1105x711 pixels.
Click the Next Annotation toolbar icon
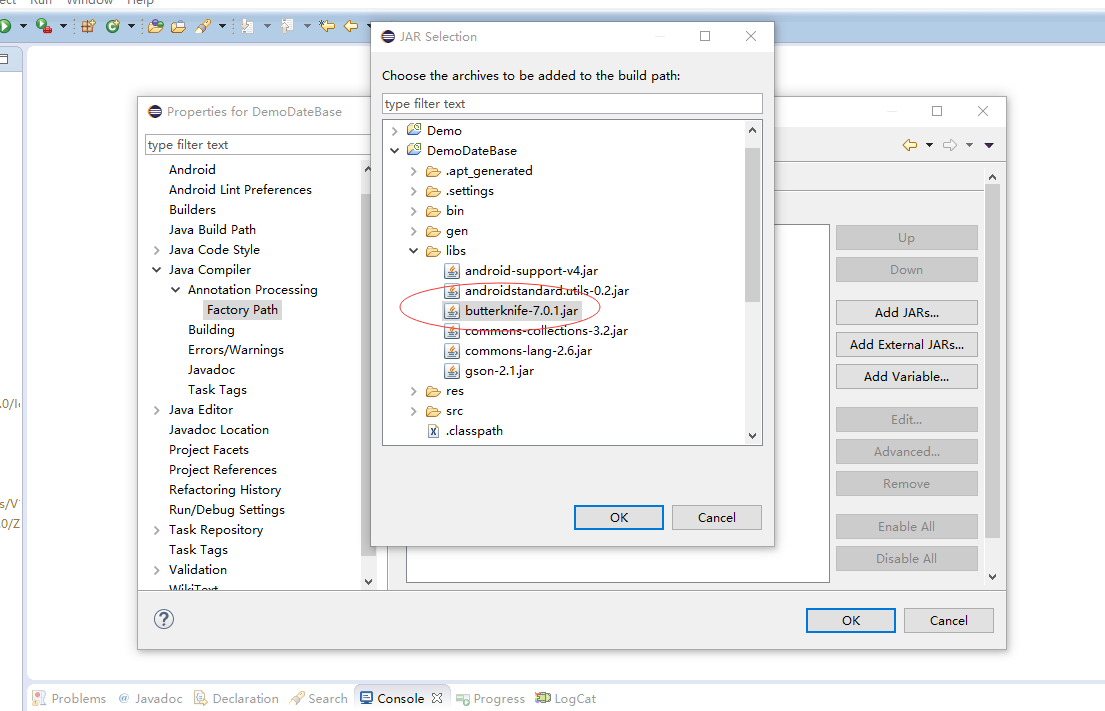pyautogui.click(x=247, y=26)
